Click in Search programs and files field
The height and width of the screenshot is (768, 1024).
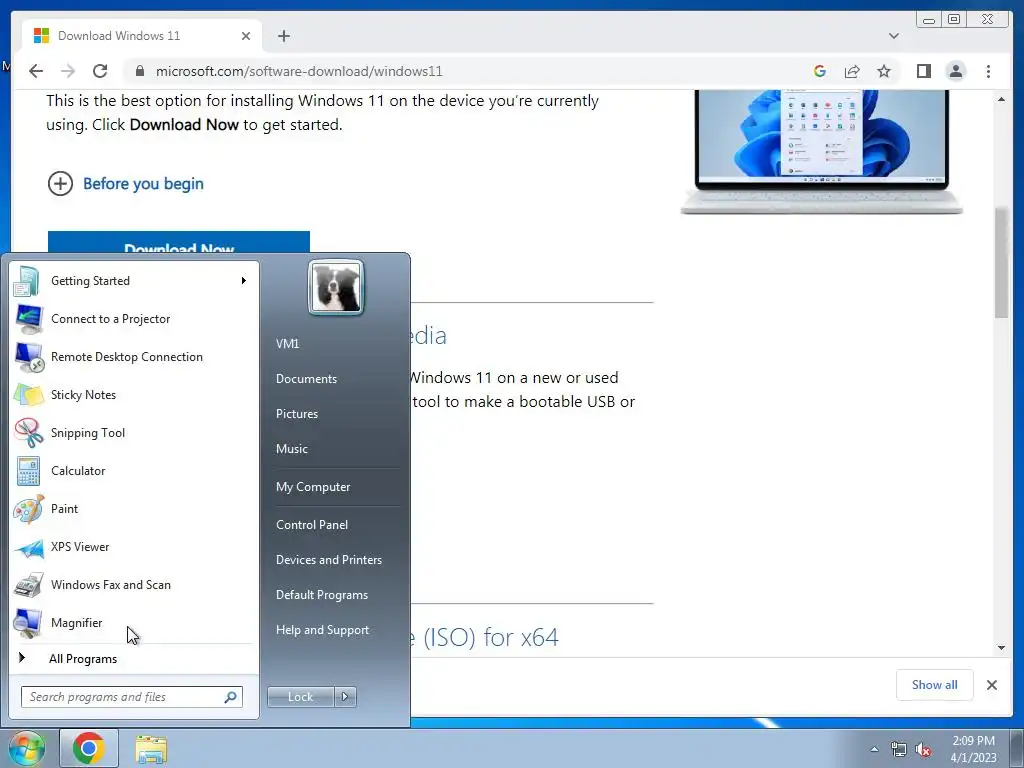[x=132, y=697]
